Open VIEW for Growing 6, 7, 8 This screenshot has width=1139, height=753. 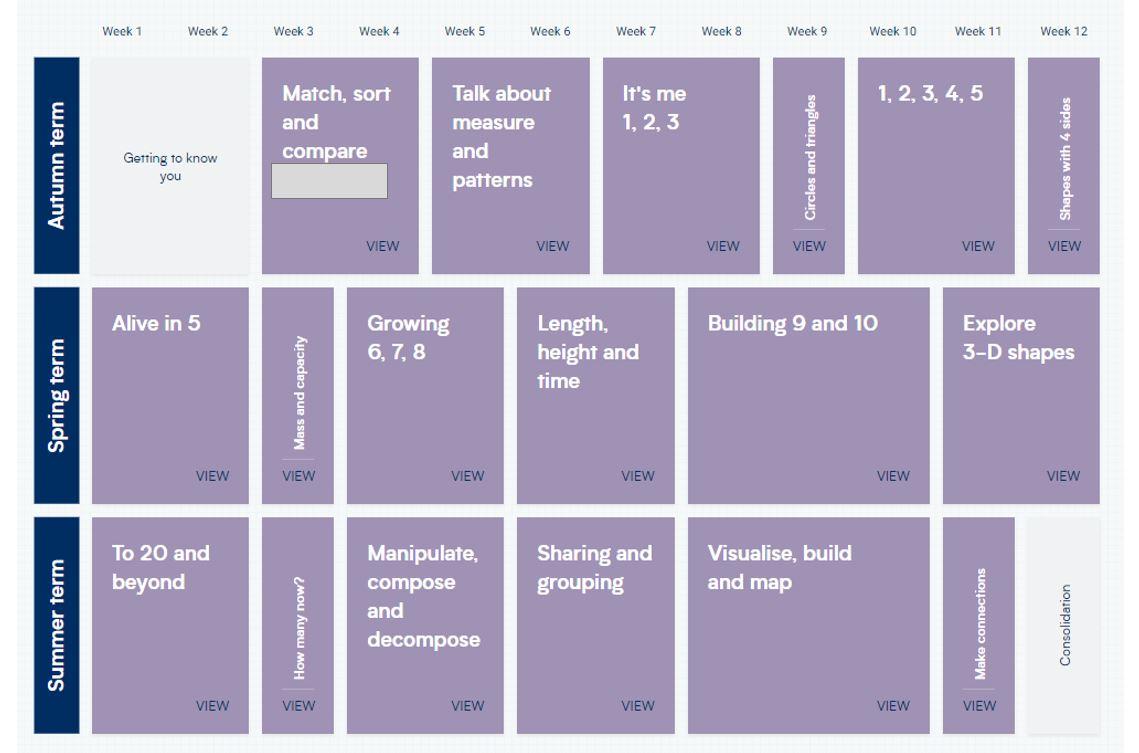[x=467, y=476]
